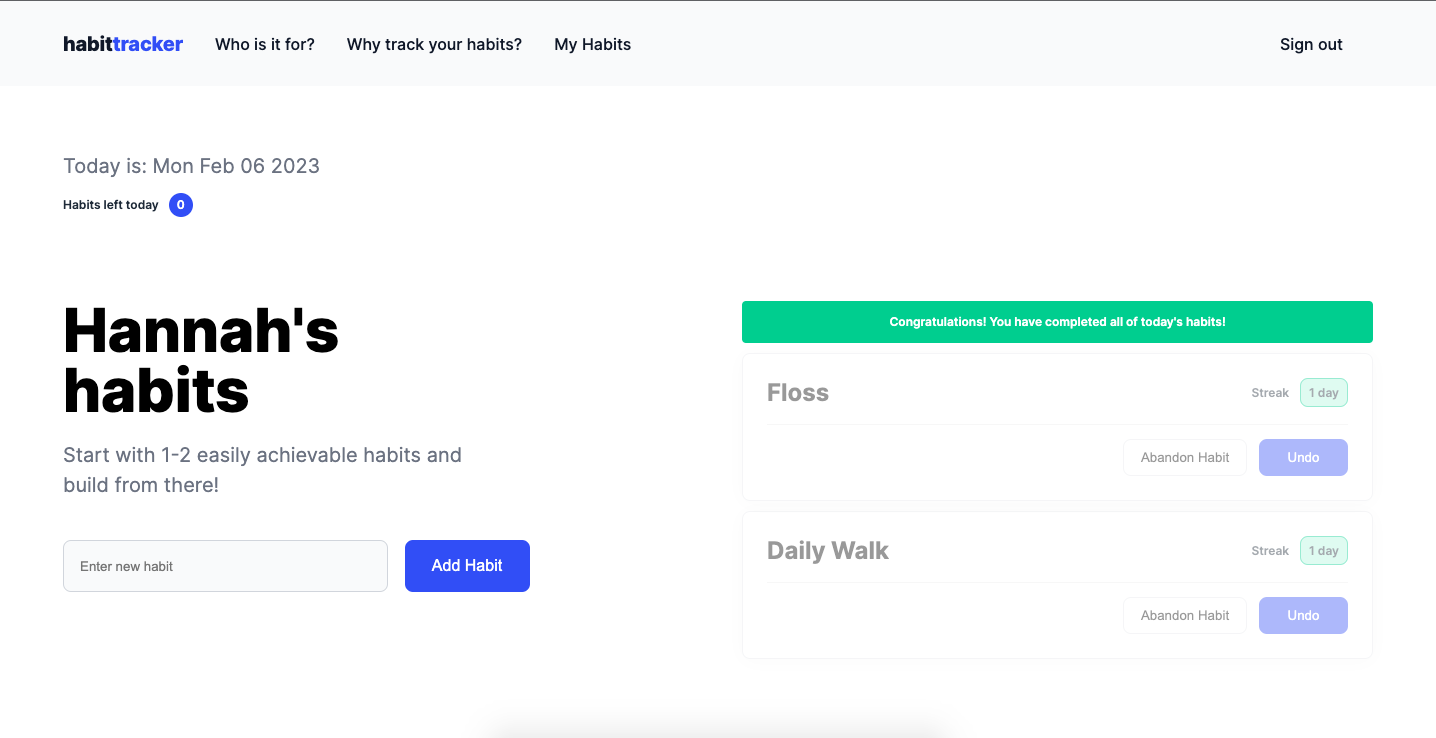Click the Daily Walk habit title

click(x=828, y=550)
